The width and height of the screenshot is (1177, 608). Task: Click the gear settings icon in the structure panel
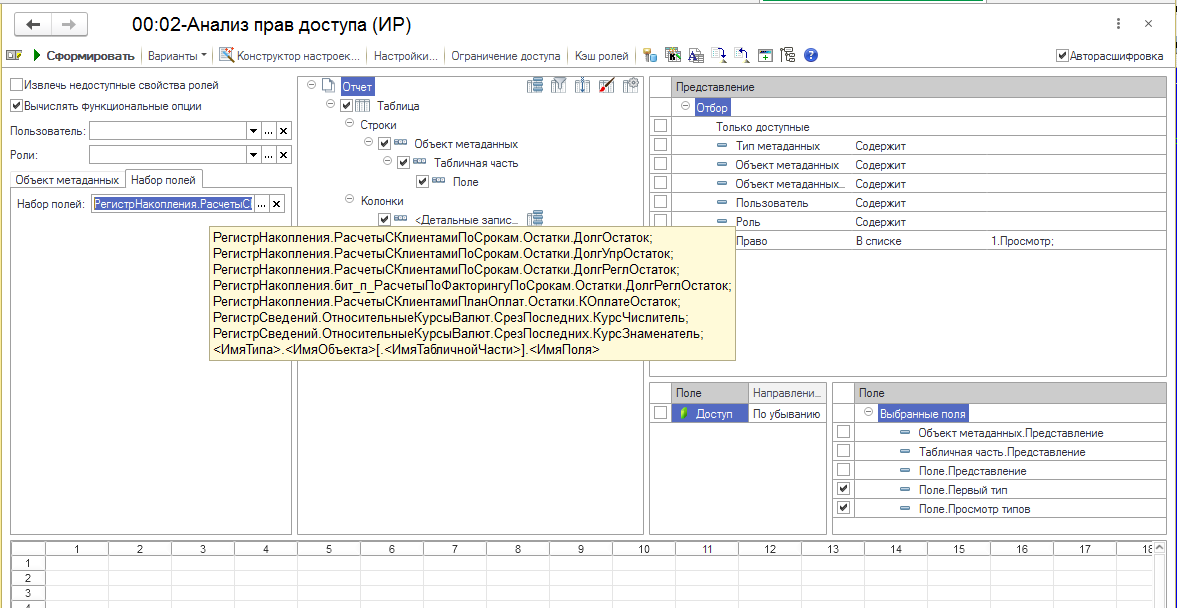coord(631,86)
